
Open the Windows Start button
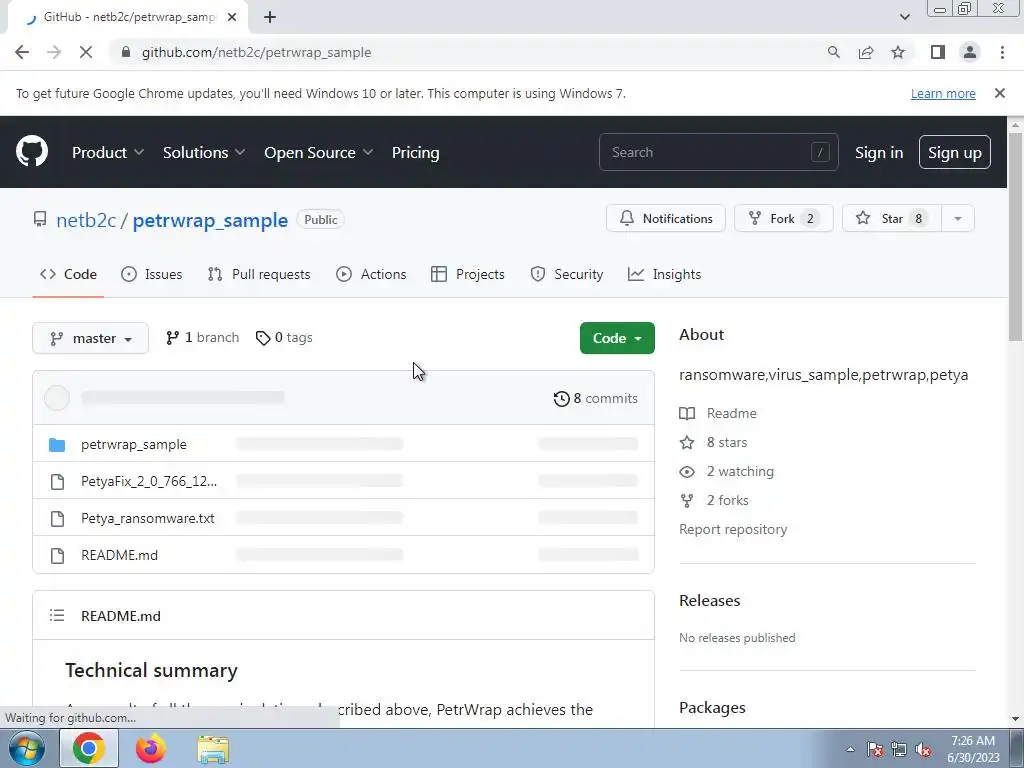(x=27, y=748)
